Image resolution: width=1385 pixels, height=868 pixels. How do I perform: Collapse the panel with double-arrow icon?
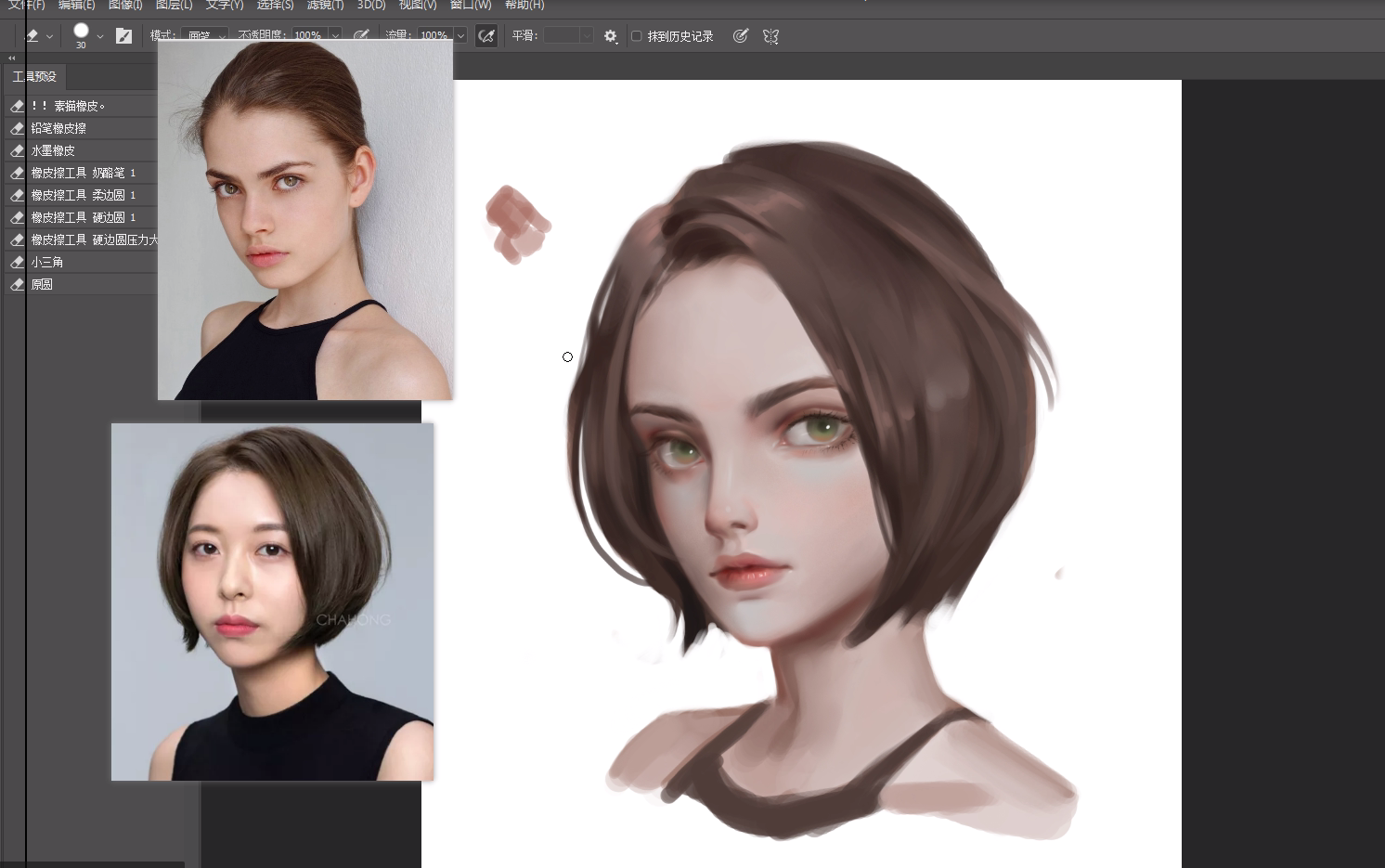click(12, 58)
